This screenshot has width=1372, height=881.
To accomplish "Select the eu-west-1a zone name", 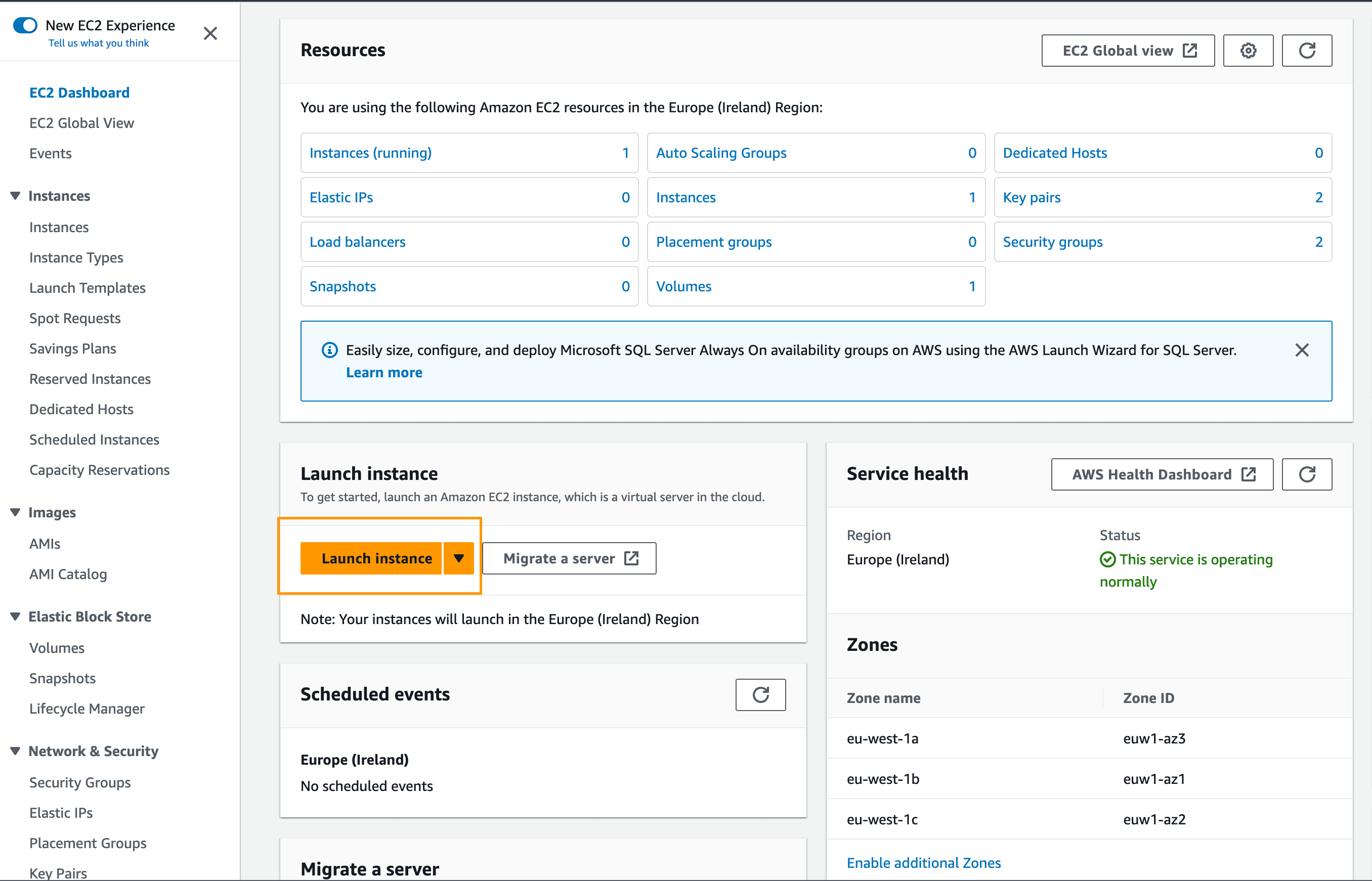I will tap(882, 738).
